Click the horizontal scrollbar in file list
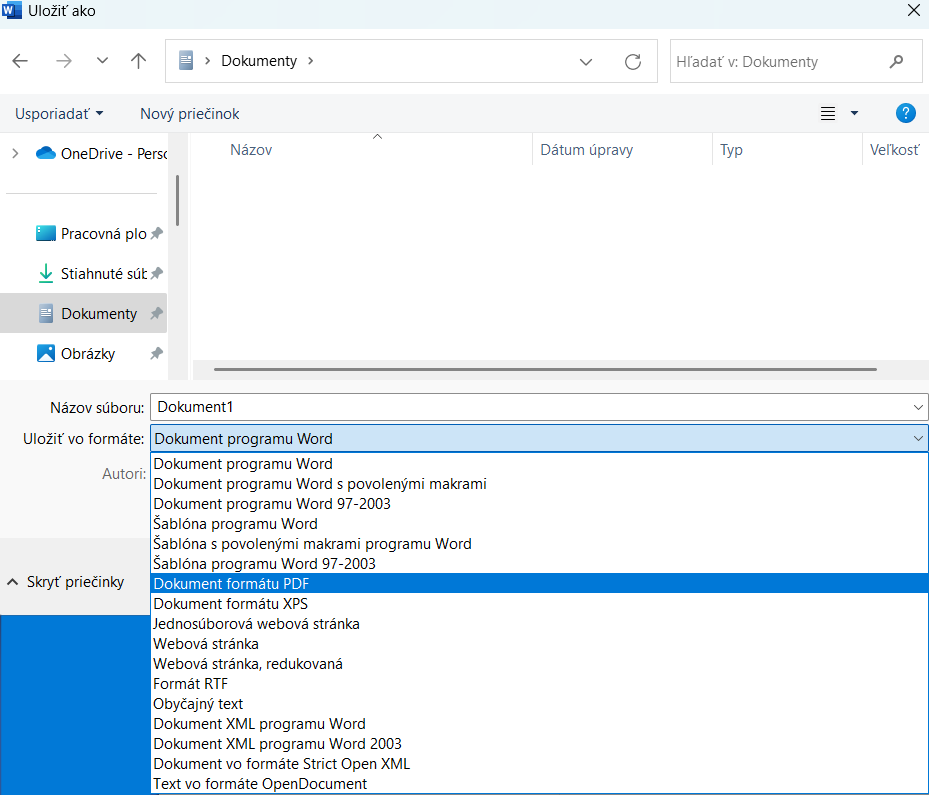Image resolution: width=929 pixels, height=795 pixels. tap(545, 369)
